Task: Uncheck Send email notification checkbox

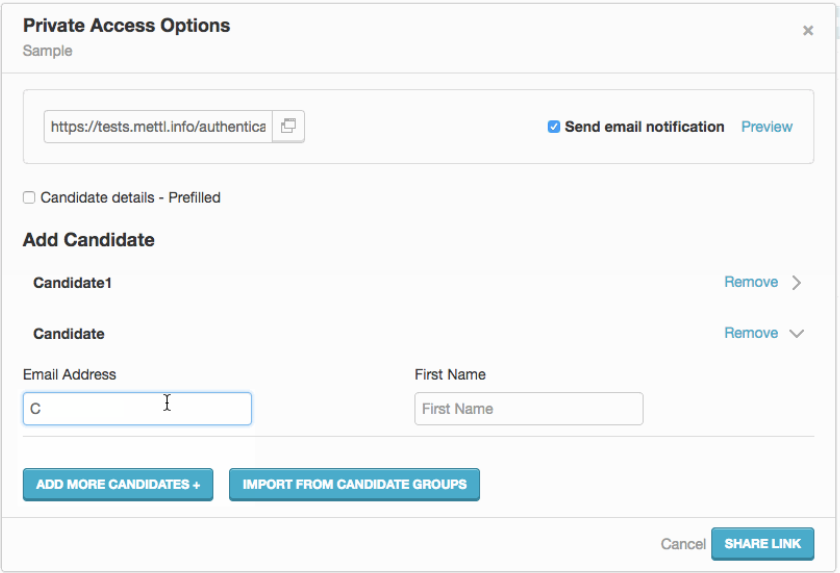Action: coord(554,127)
